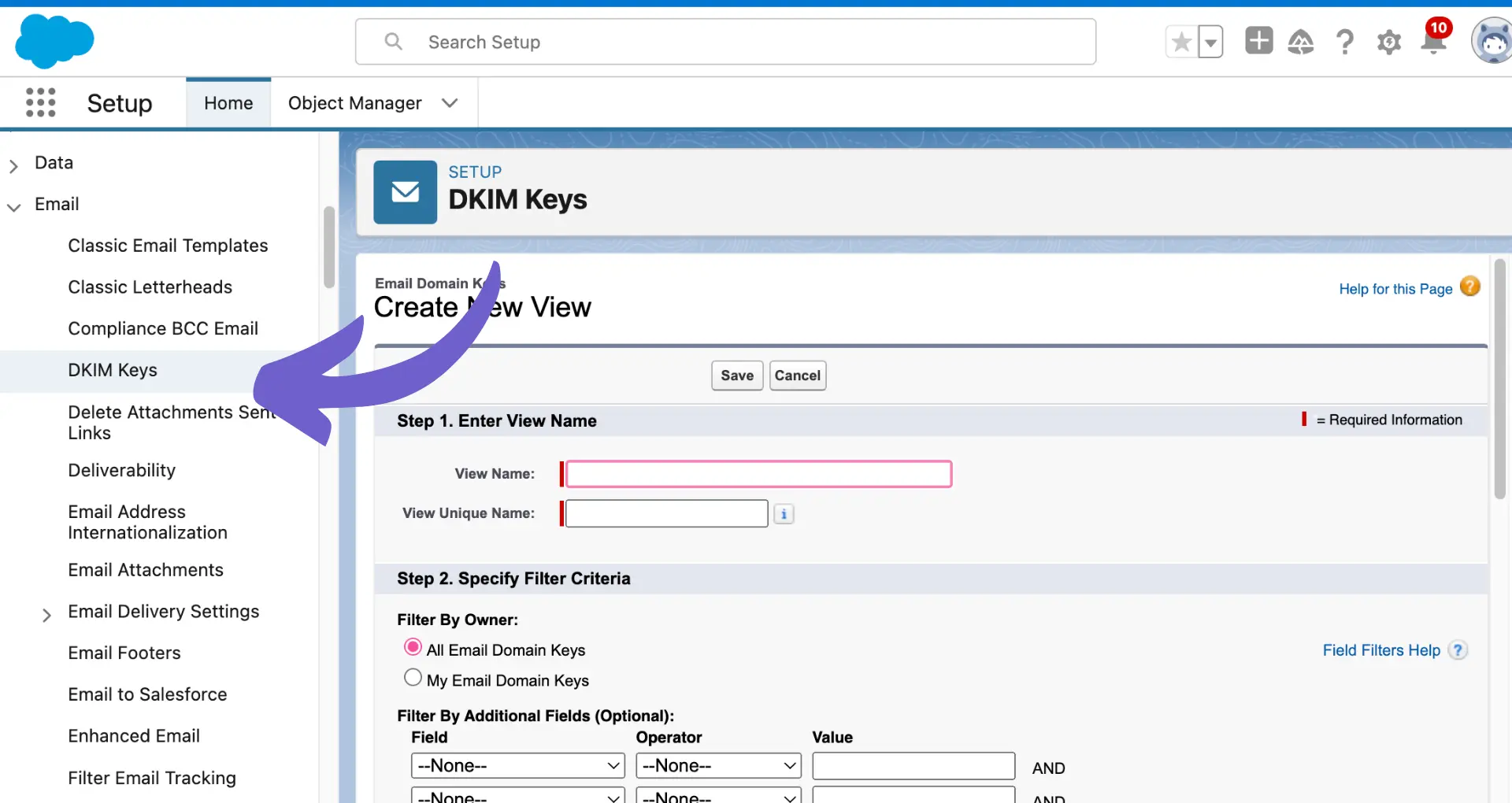Image resolution: width=1512 pixels, height=803 pixels.
Task: Open the first filter Operator dropdown
Action: coord(719,766)
